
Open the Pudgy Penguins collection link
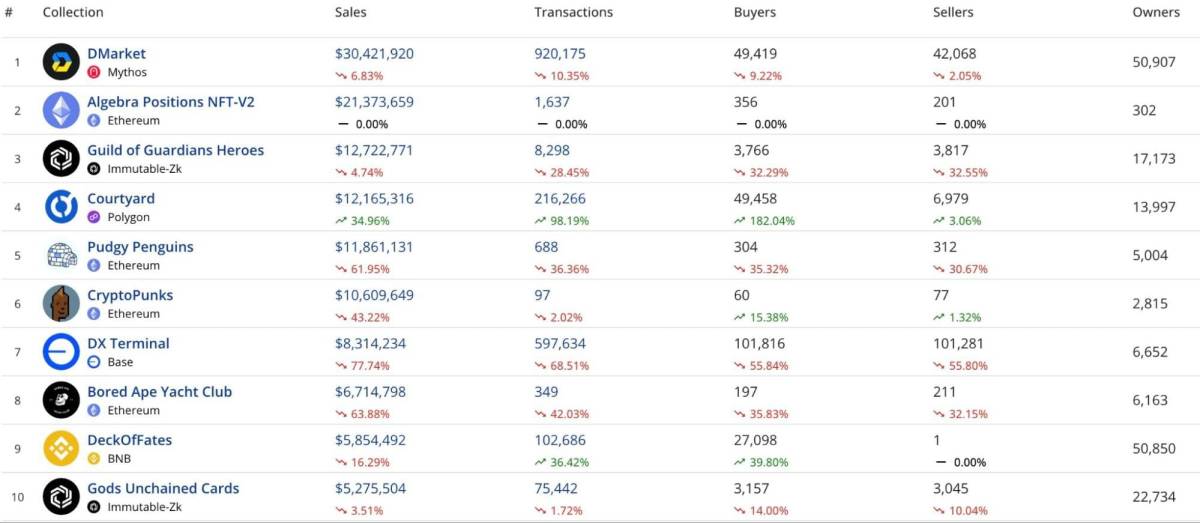pos(140,247)
